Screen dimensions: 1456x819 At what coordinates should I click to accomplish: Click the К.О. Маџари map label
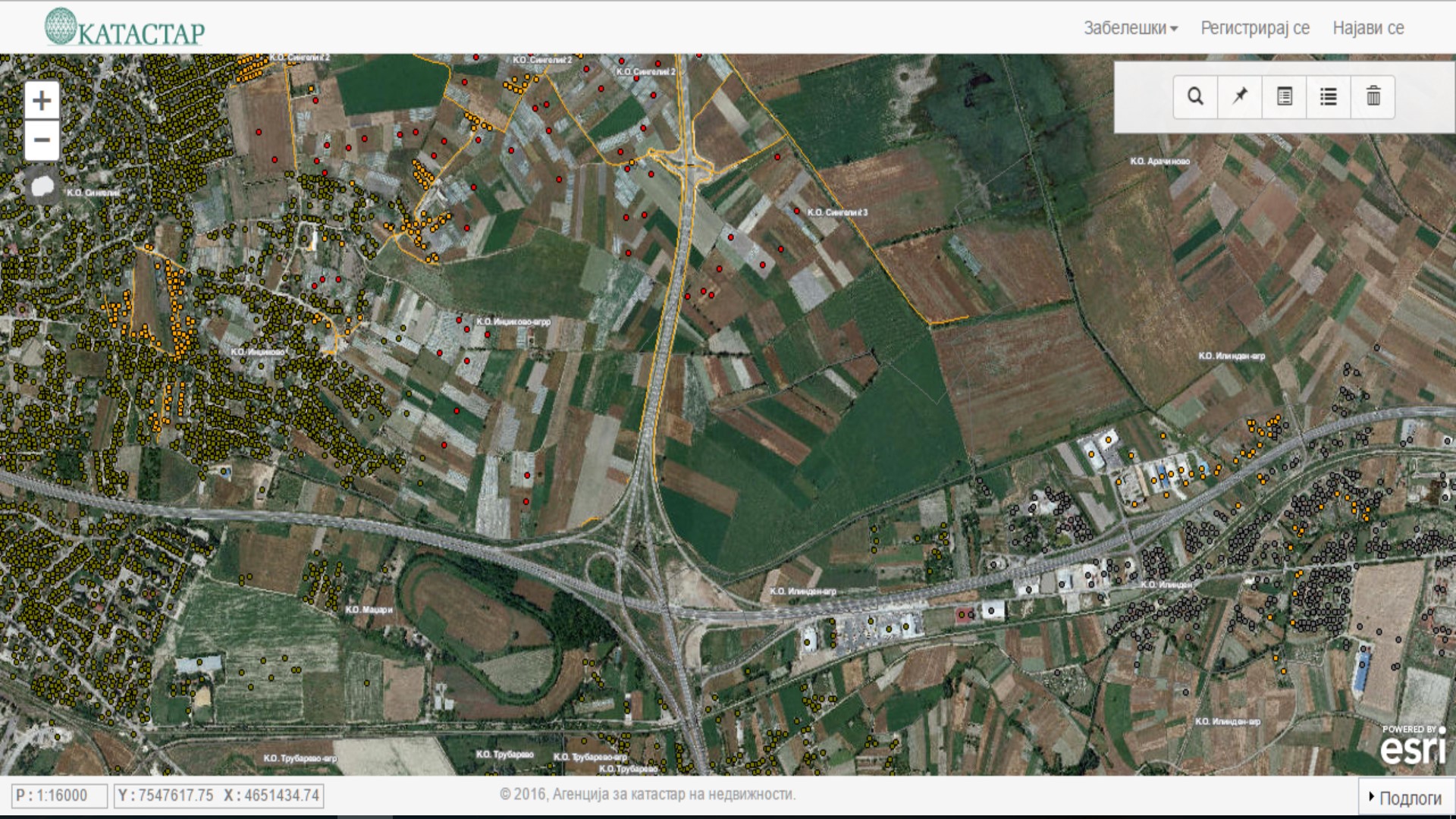point(369,610)
